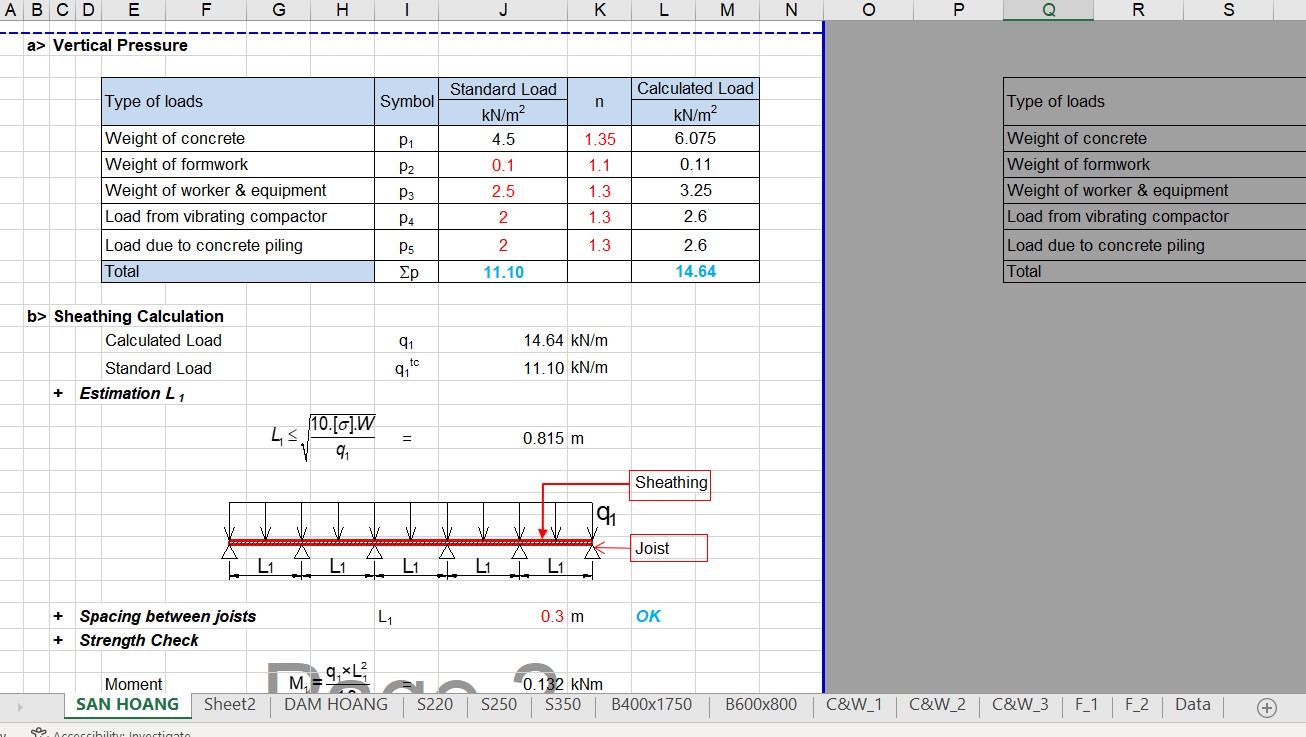Image resolution: width=1306 pixels, height=737 pixels.
Task: Open the SAN HOANG sheet tab
Action: (x=128, y=704)
